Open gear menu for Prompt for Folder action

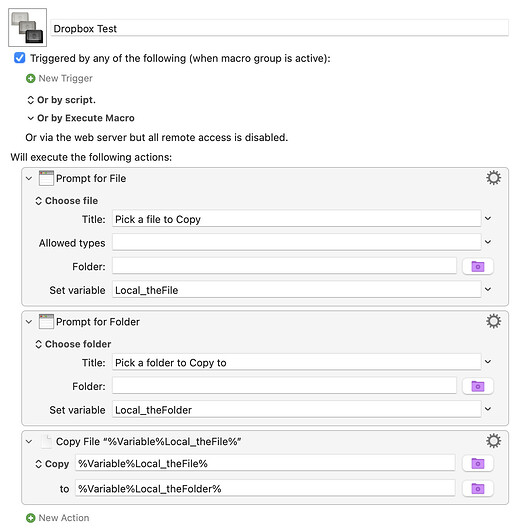pos(493,321)
